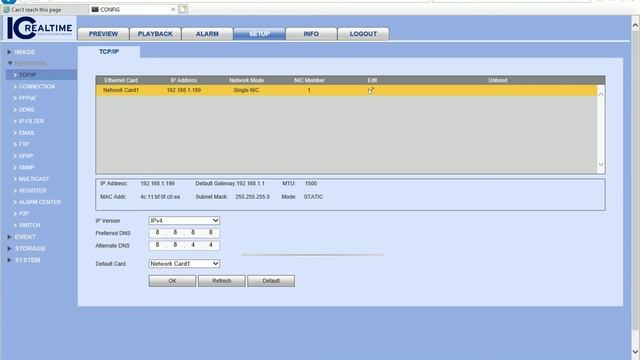Click the NIC table scroll down arrow

[x=601, y=164]
